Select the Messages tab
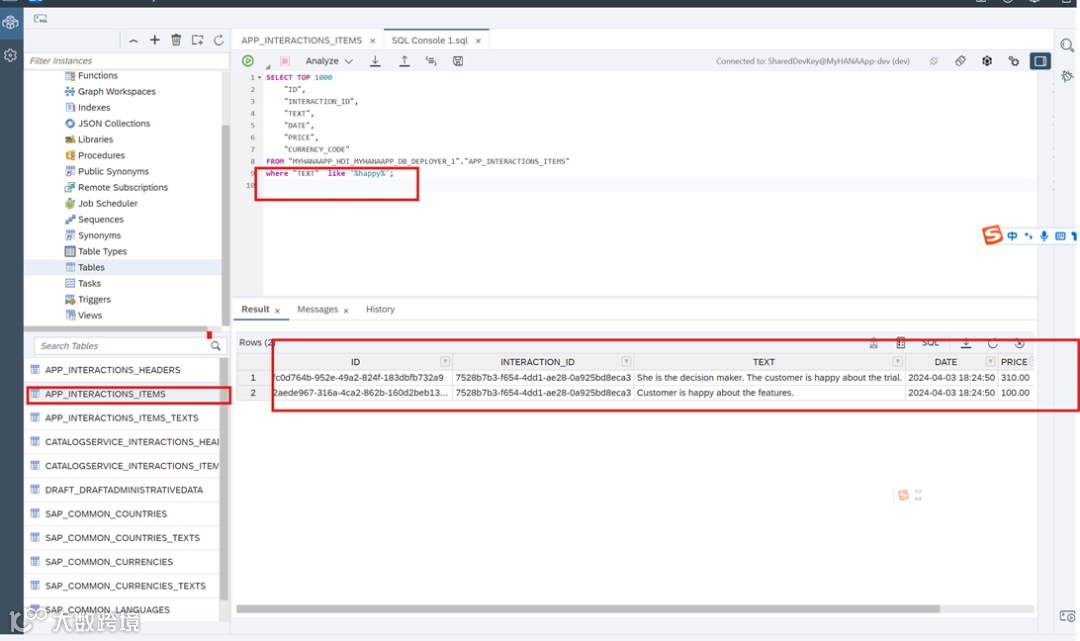 (318, 309)
